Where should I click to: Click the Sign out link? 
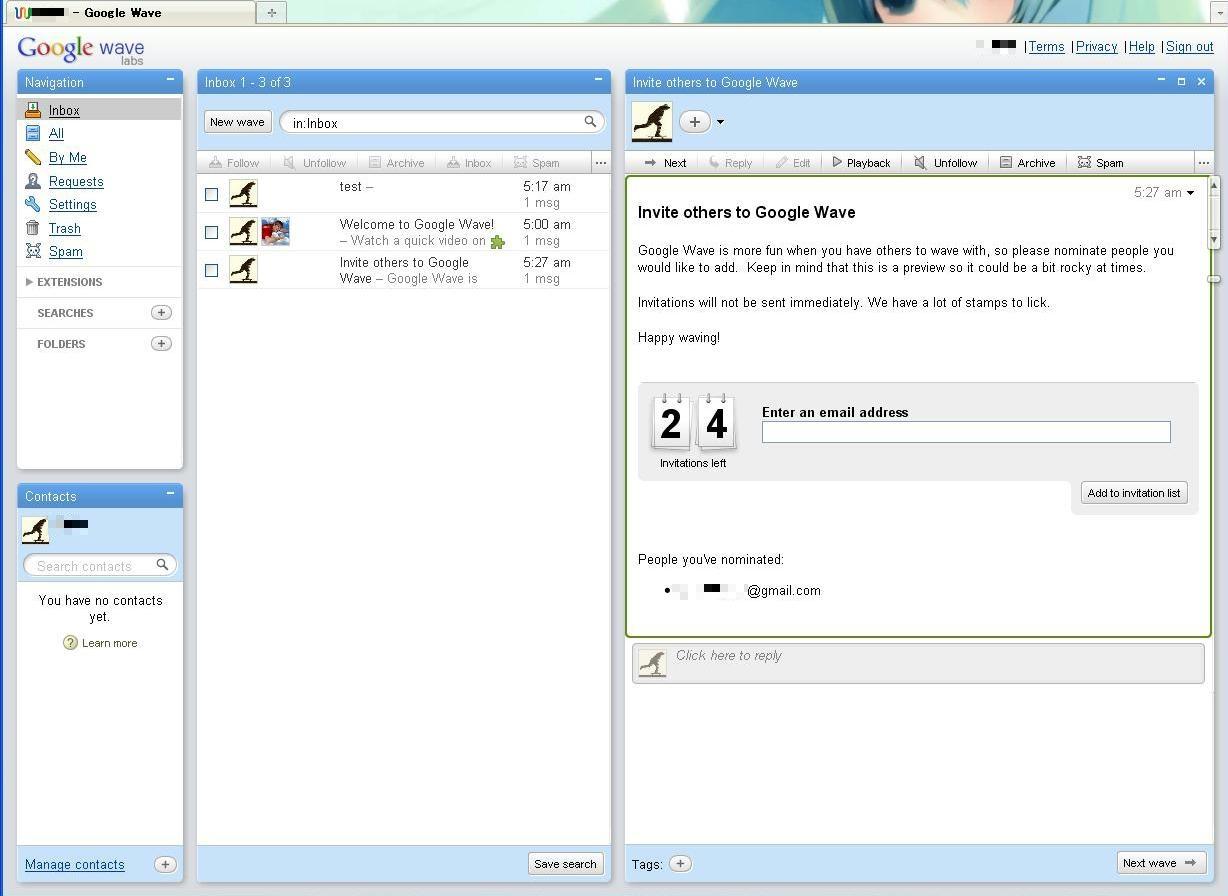(x=1189, y=47)
